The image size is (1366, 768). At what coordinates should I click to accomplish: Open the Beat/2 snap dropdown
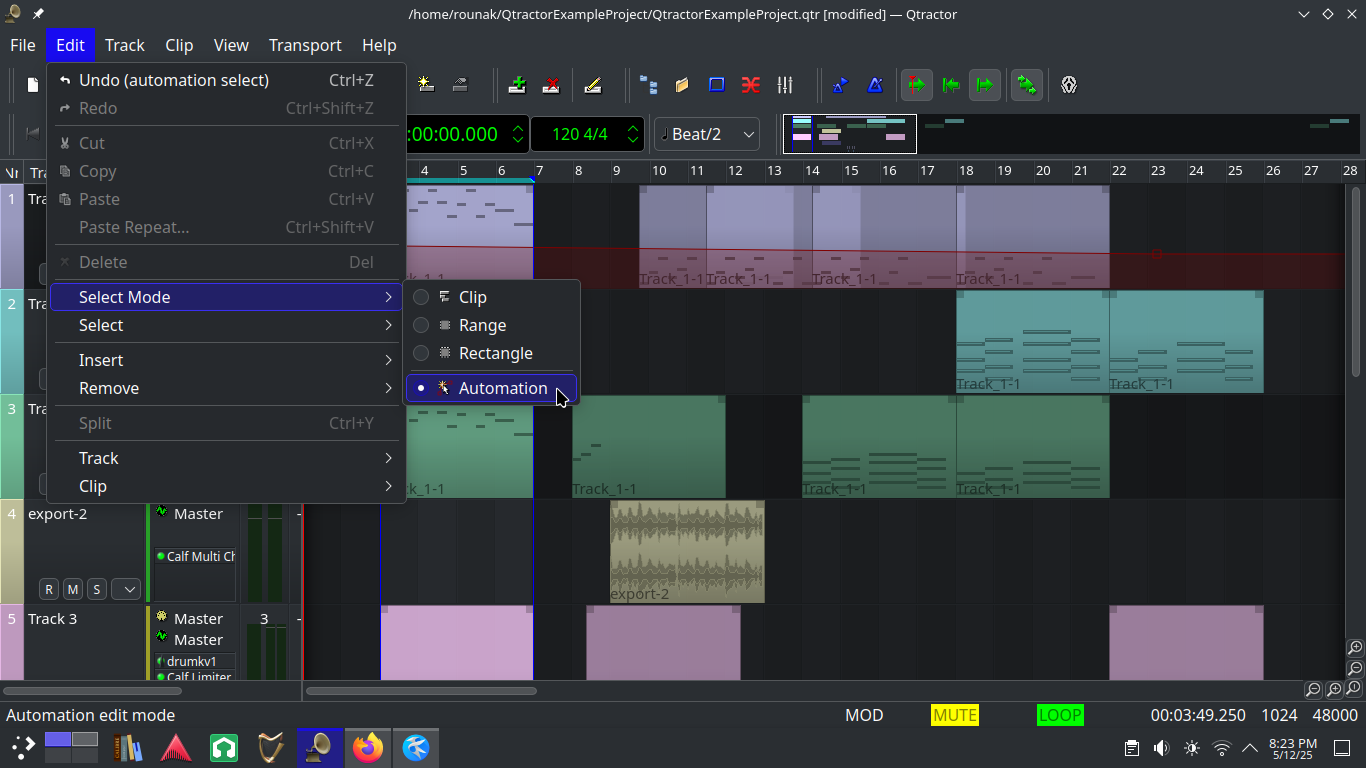point(706,134)
